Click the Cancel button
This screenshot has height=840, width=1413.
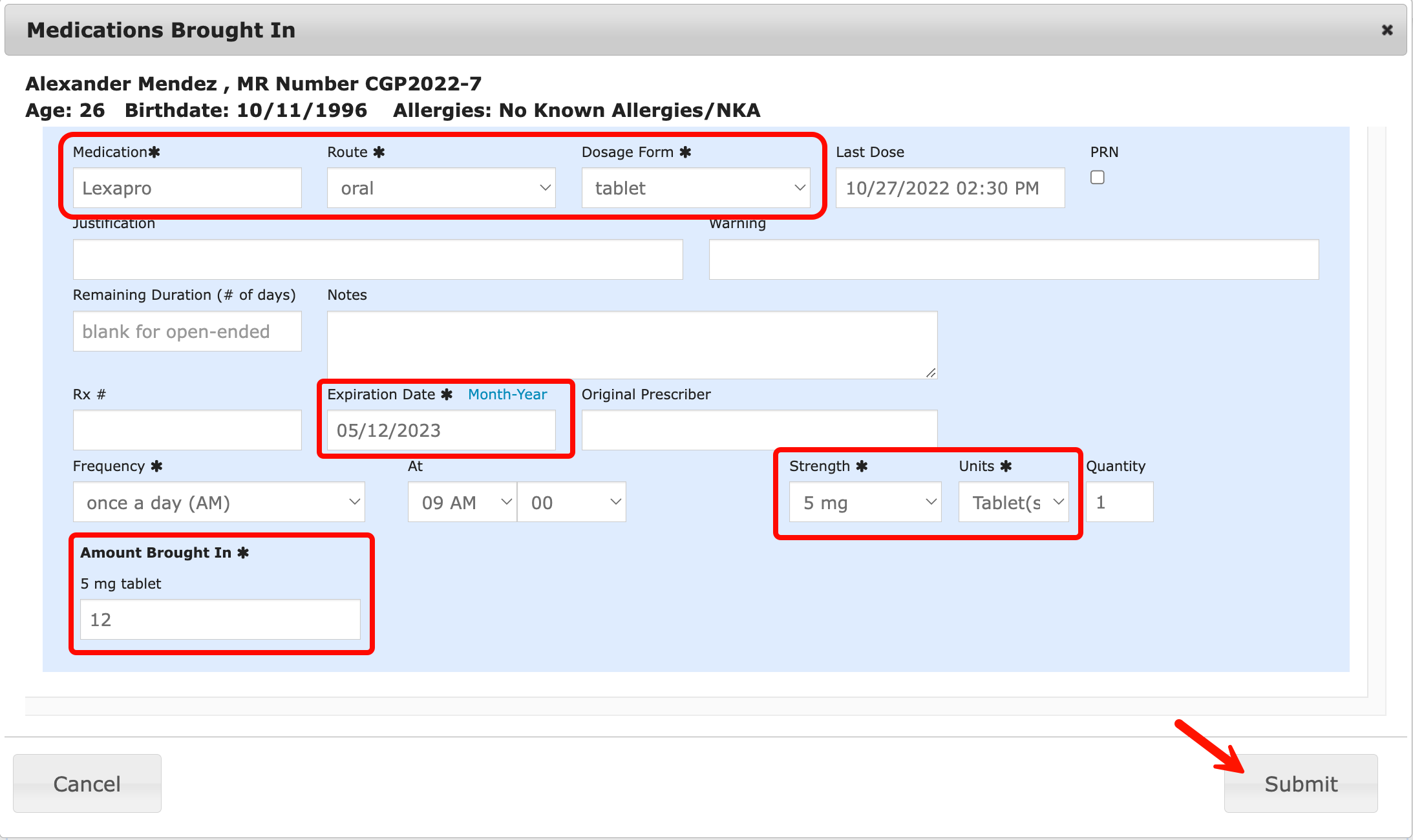point(87,783)
